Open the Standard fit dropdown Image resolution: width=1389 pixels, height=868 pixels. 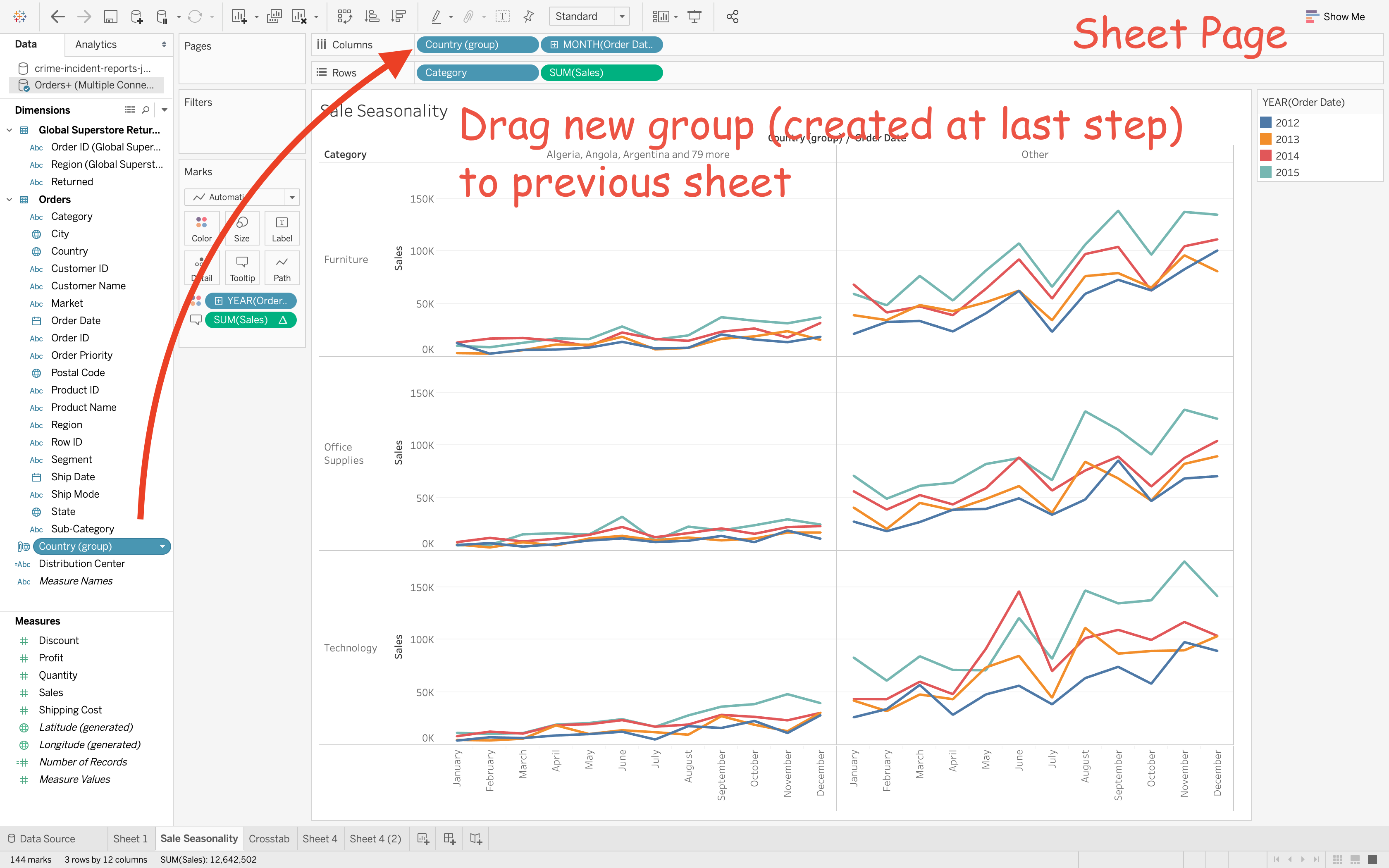(x=622, y=17)
